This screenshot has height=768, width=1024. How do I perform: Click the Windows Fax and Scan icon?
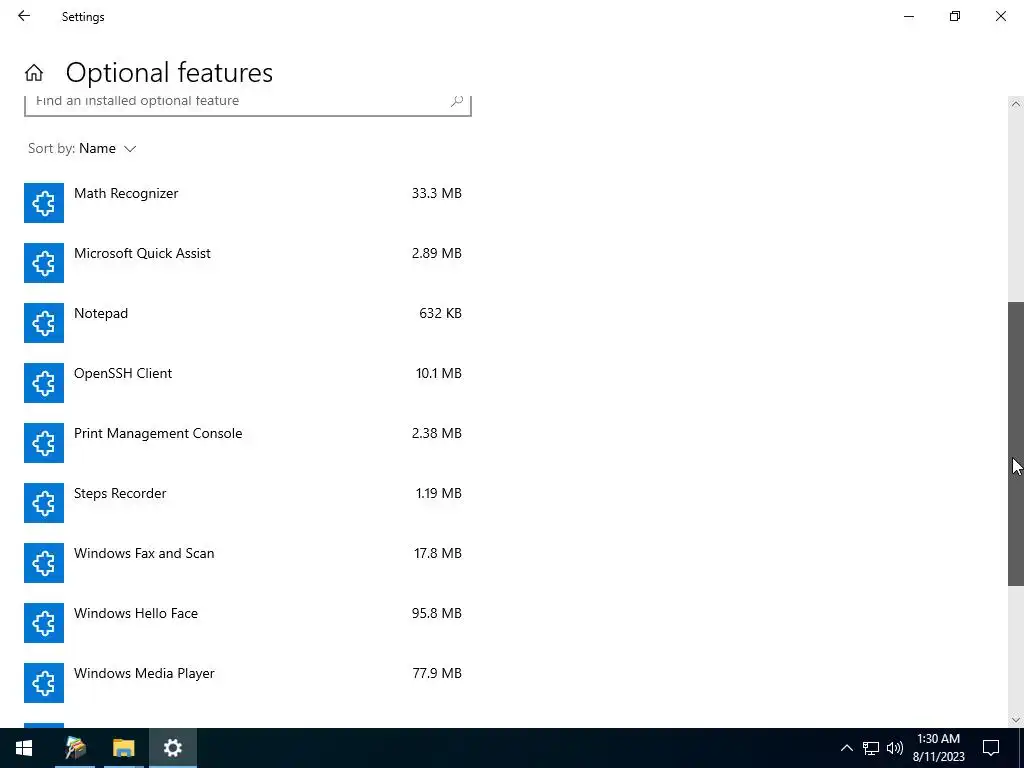(x=44, y=563)
